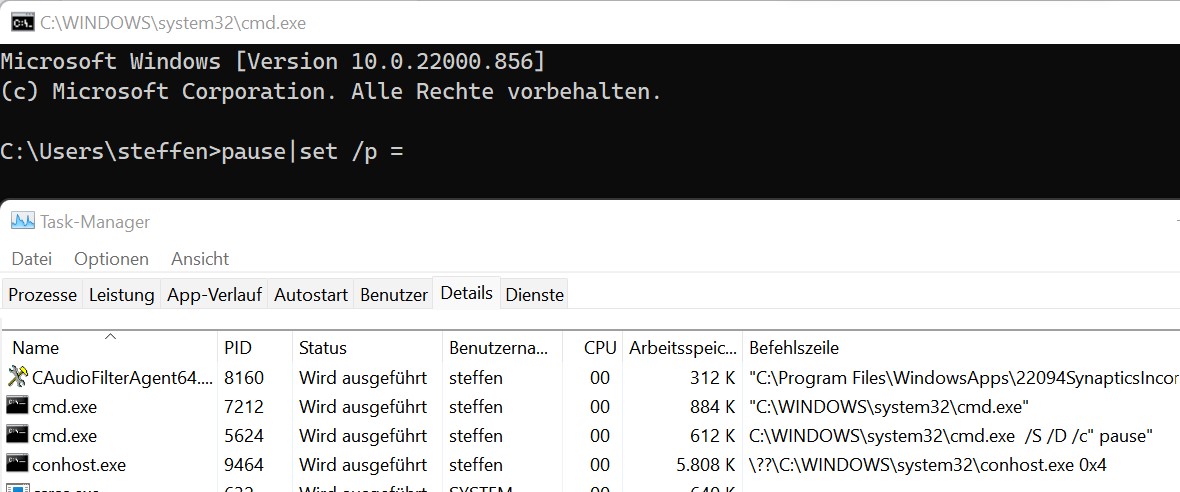Click memory value 5.808 K
Viewport: 1180px width, 492px height.
click(x=706, y=464)
